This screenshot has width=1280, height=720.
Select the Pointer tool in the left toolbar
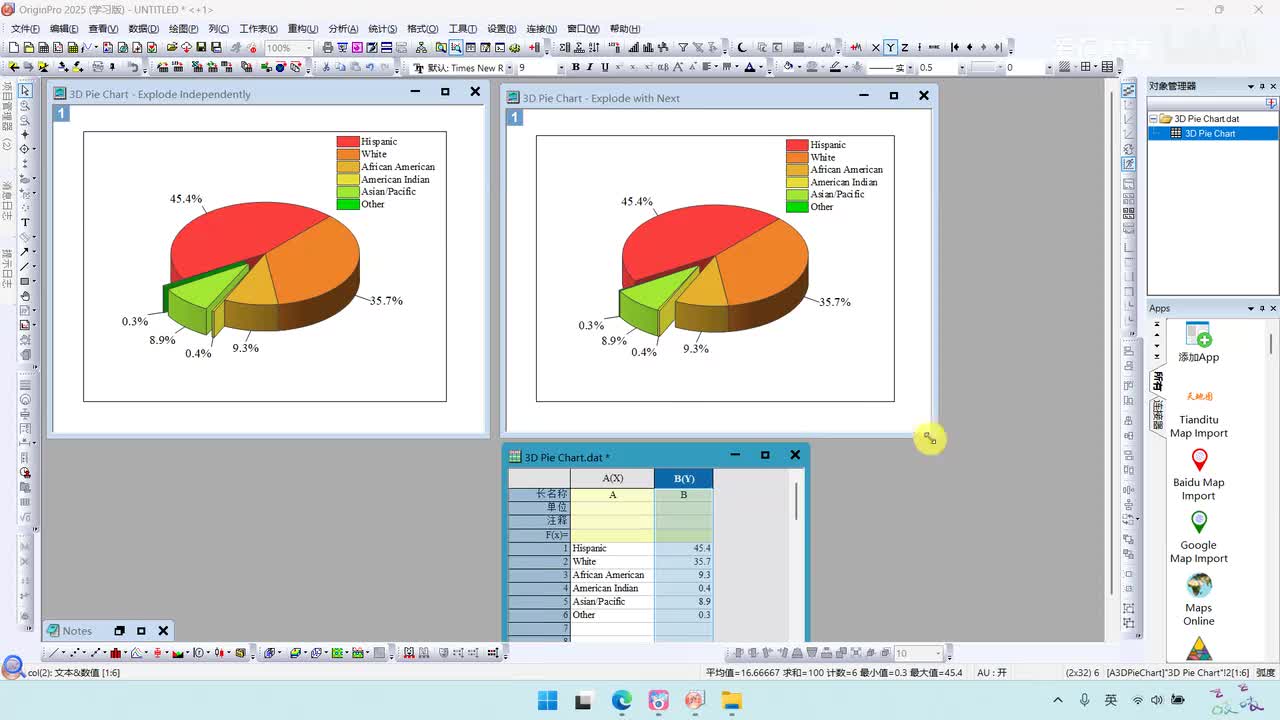[25, 91]
